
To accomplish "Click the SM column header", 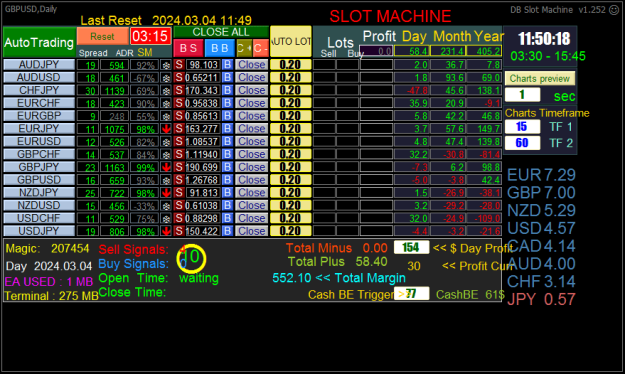I will (145, 53).
